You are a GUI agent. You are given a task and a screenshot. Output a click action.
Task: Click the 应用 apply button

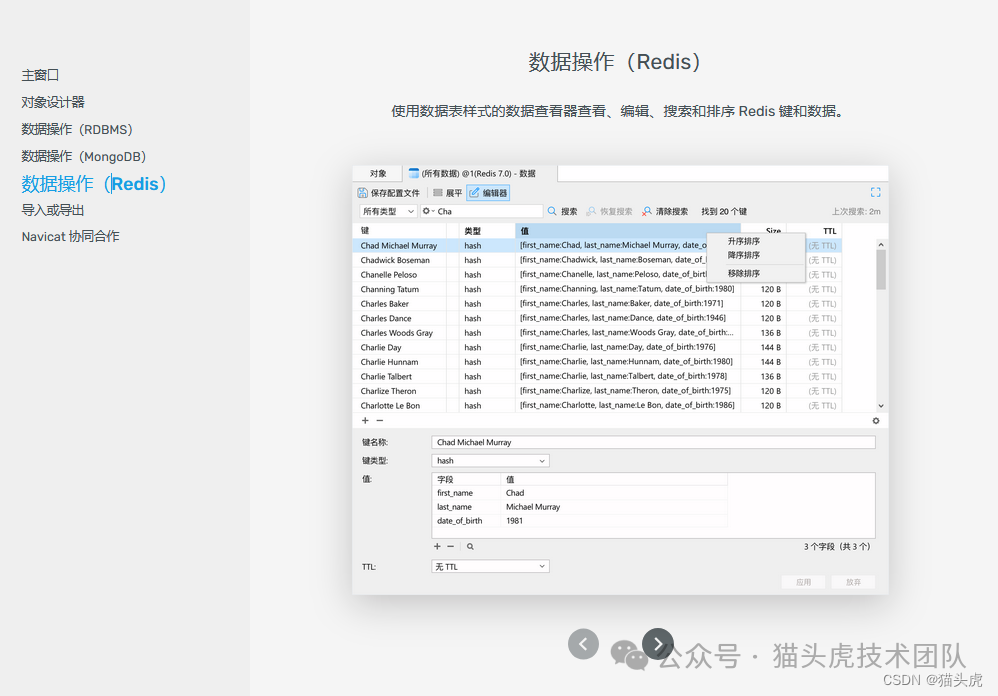coord(803,582)
